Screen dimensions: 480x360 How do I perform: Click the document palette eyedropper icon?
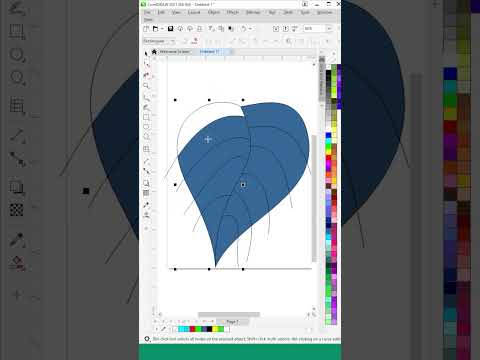(163, 329)
